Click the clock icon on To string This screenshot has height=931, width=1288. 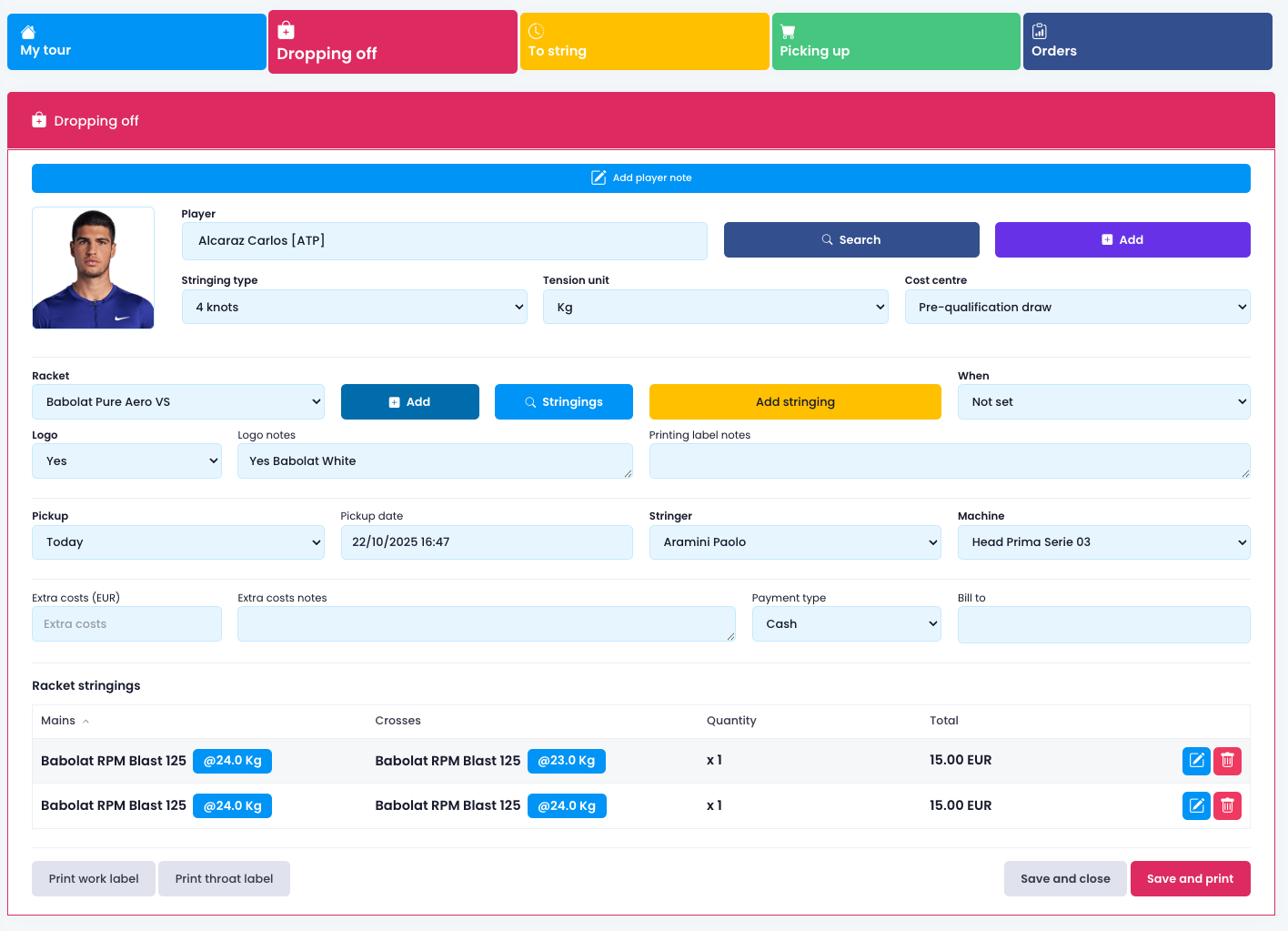[x=536, y=31]
